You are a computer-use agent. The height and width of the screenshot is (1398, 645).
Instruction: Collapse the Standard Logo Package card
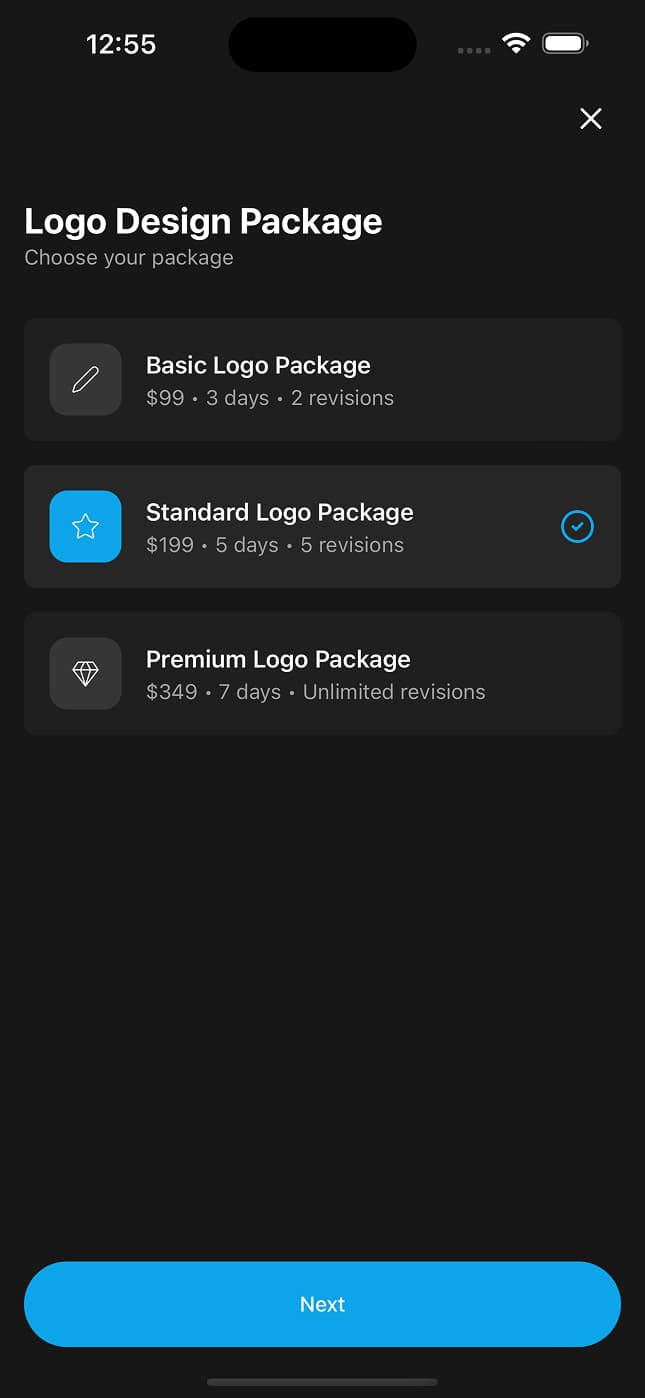click(322, 527)
